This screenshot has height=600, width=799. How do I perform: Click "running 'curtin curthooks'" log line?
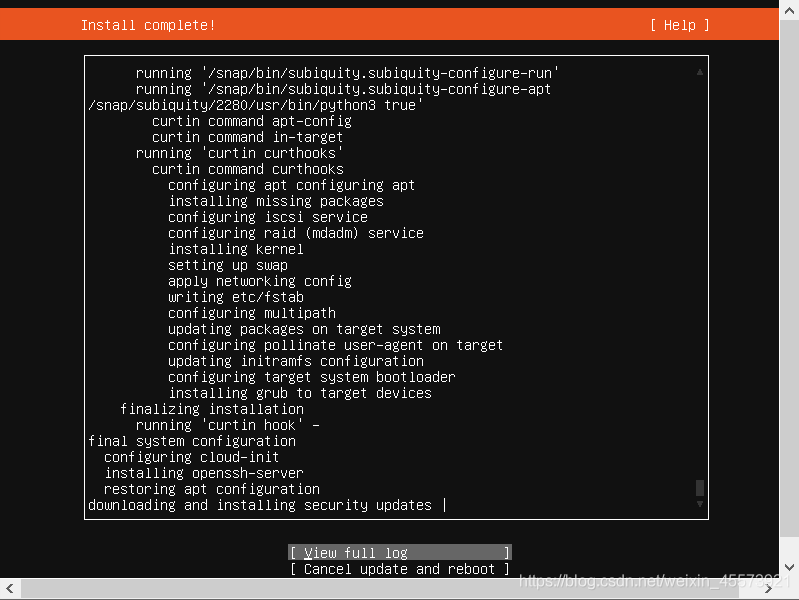[239, 153]
